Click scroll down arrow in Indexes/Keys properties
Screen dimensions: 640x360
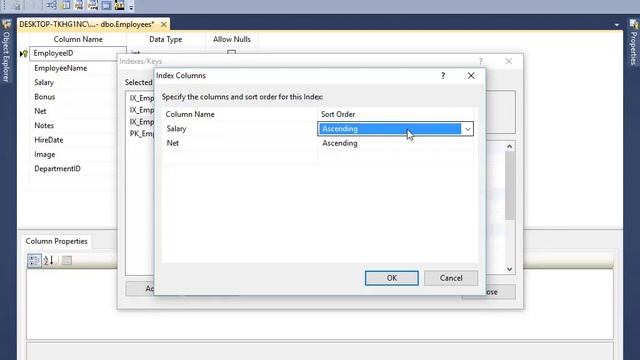pos(509,269)
